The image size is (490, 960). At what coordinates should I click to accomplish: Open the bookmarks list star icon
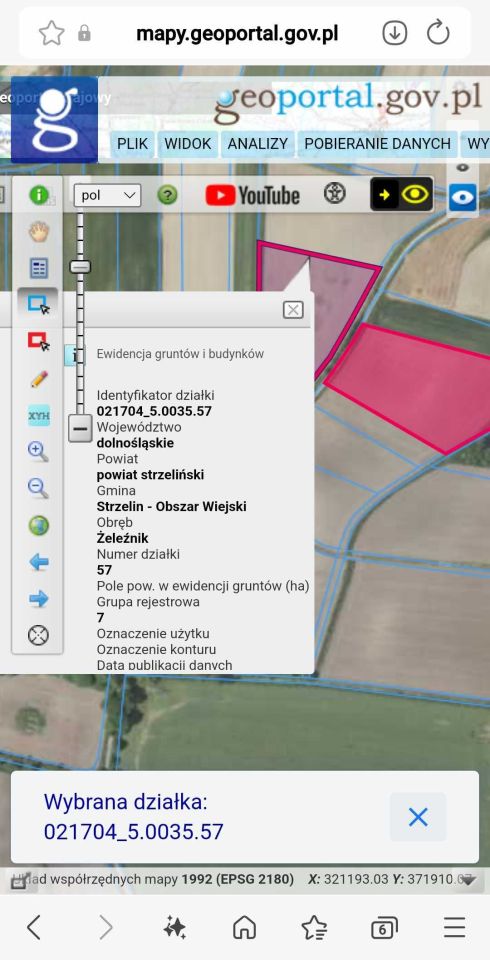[x=314, y=928]
